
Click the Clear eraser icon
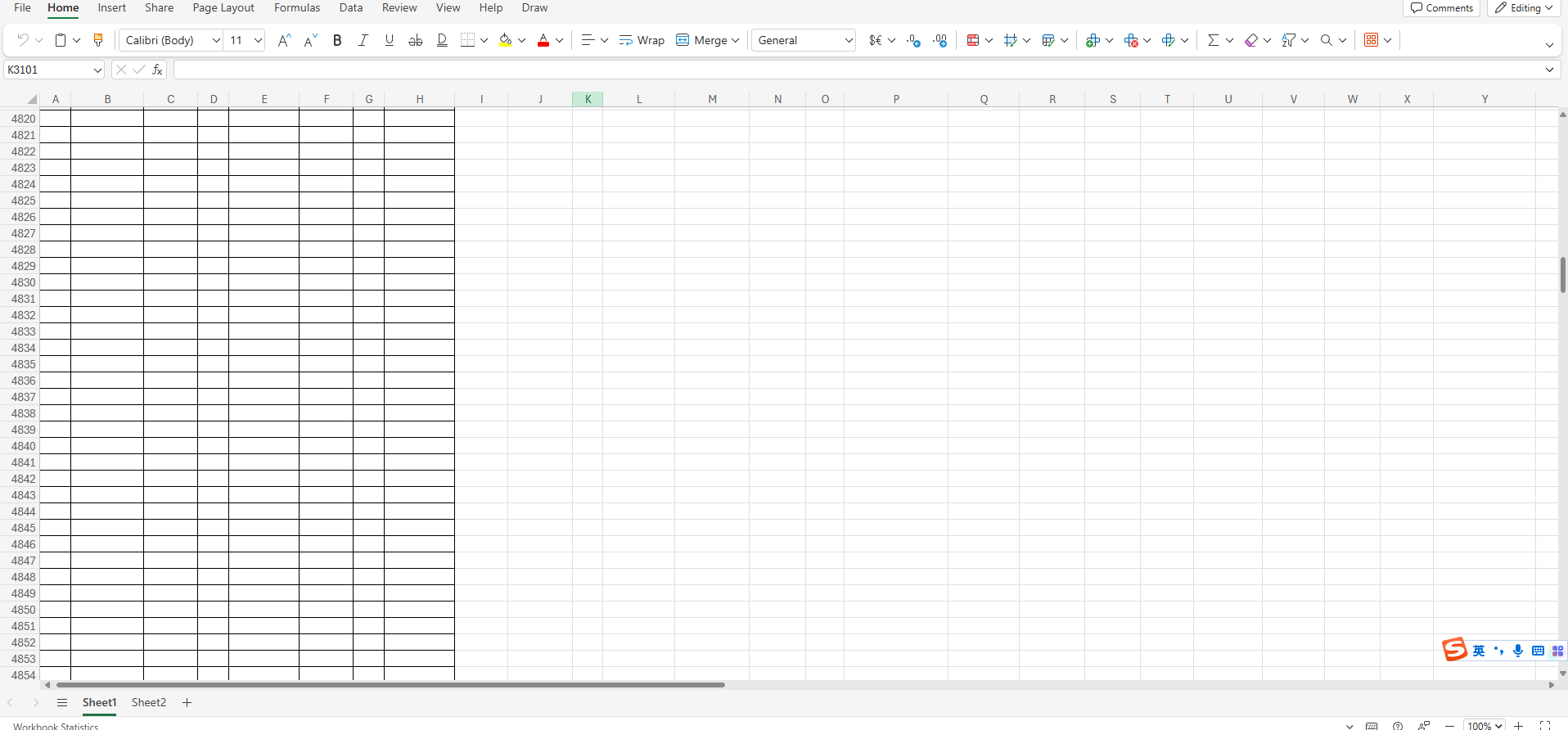pos(1250,40)
